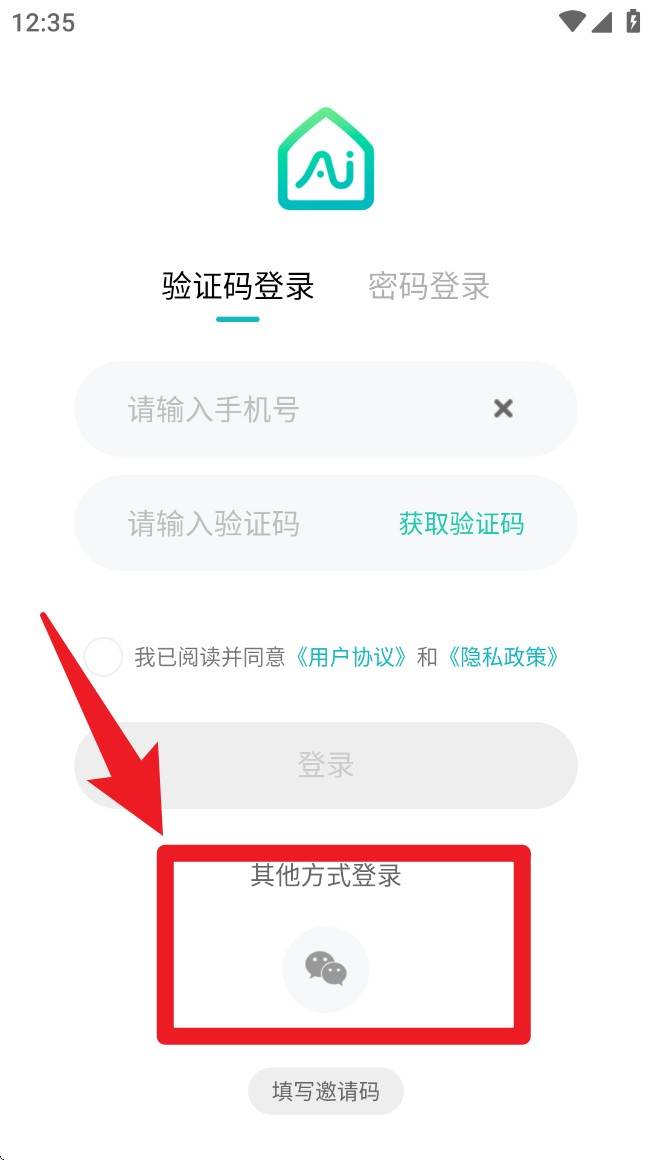This screenshot has width=652, height=1160.
Task: Tap the Wi-Fi status icon
Action: (x=572, y=22)
